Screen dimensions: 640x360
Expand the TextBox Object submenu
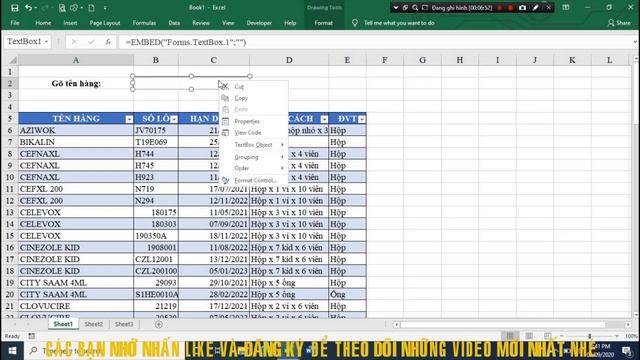tap(253, 145)
